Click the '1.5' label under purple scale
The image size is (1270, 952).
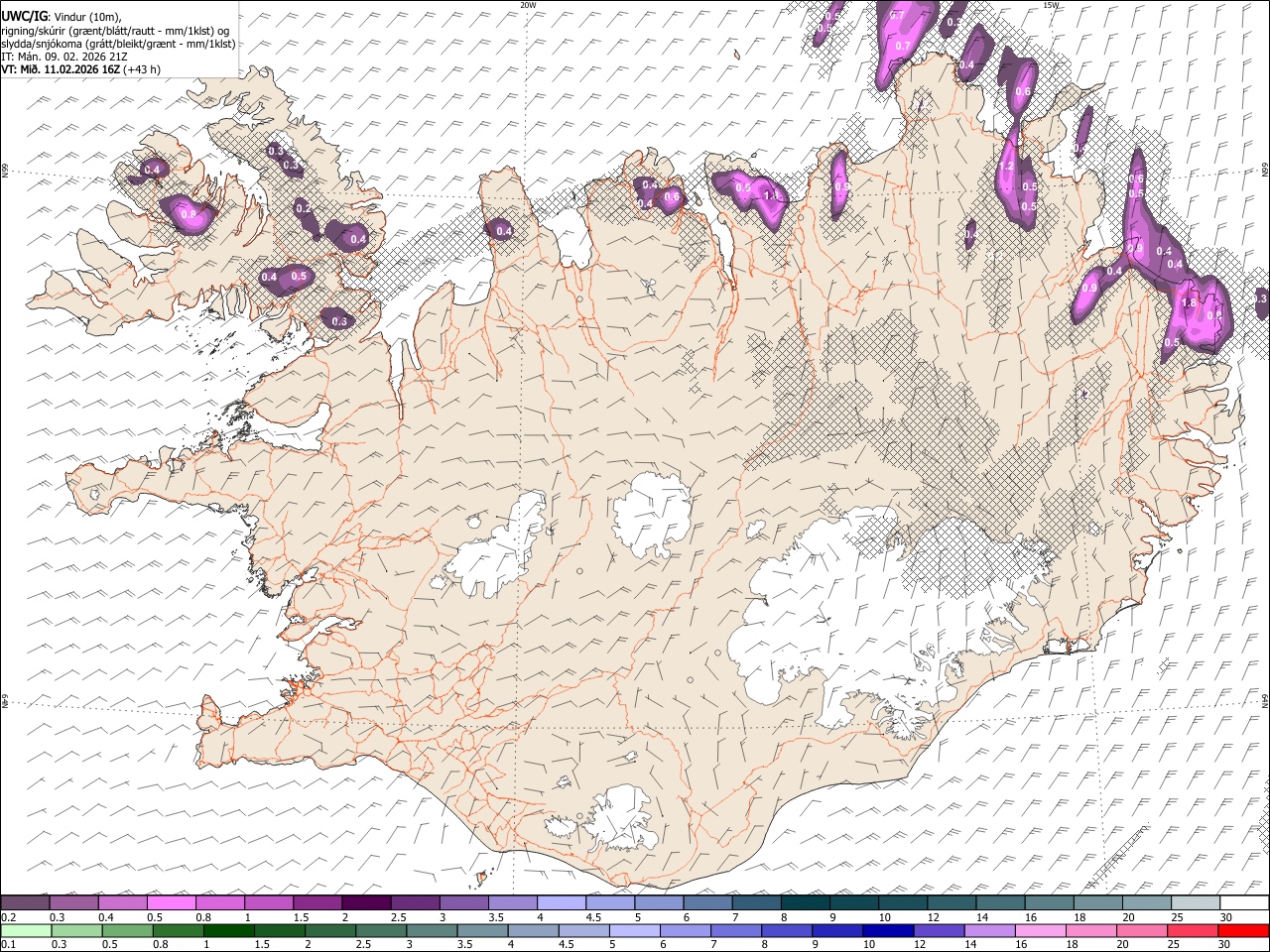pos(300,917)
